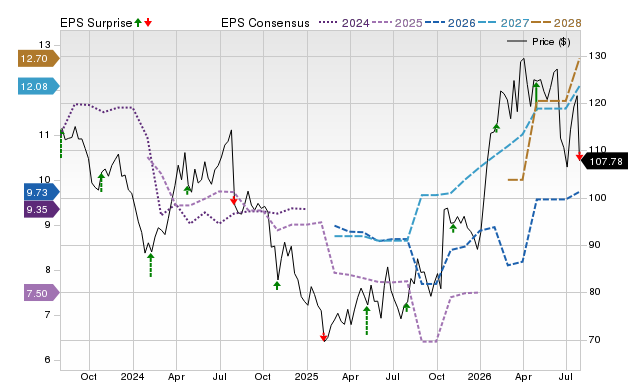The image size is (640, 382).
Task: Select the 2025 legend entry
Action: 398,23
